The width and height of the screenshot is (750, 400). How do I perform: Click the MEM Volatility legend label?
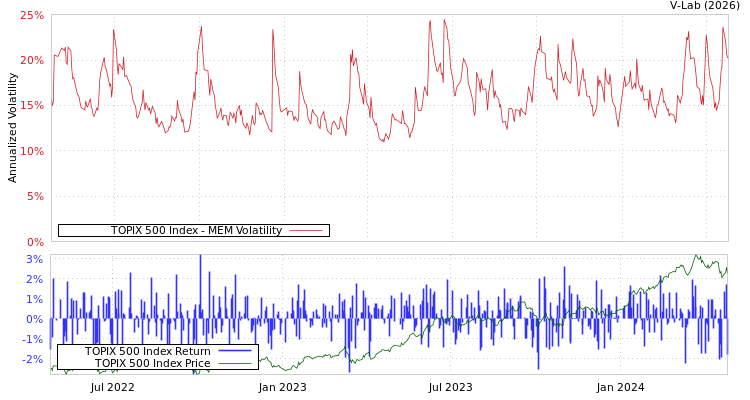(x=196, y=231)
